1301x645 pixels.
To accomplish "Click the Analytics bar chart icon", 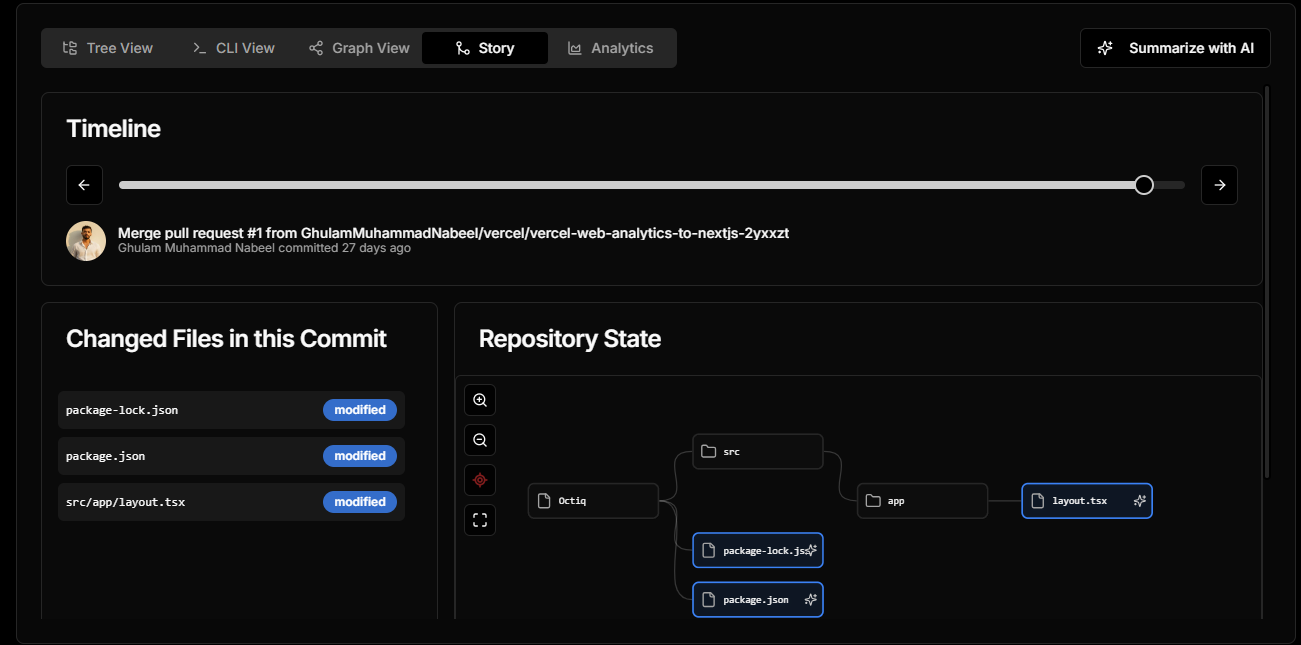I will (x=575, y=48).
